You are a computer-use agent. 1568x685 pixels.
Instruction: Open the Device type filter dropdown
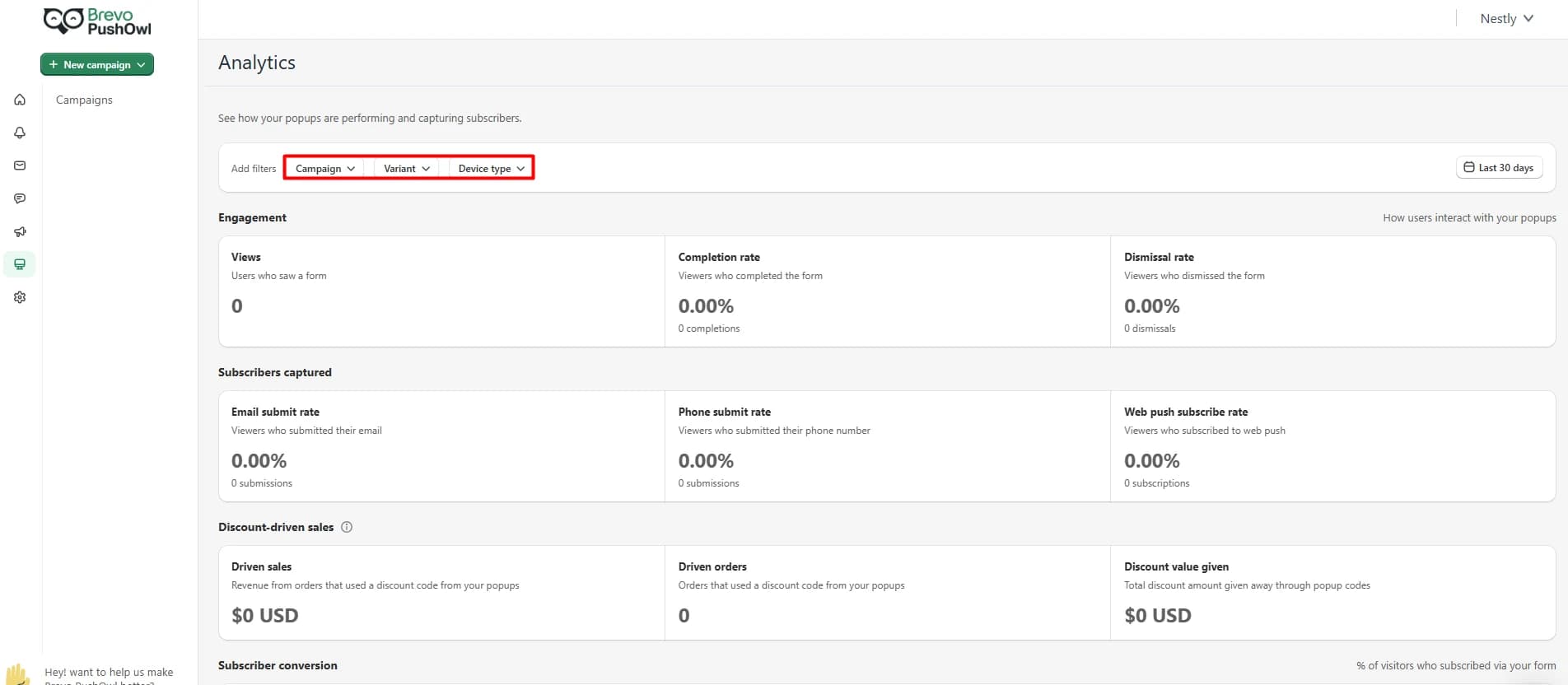491,168
